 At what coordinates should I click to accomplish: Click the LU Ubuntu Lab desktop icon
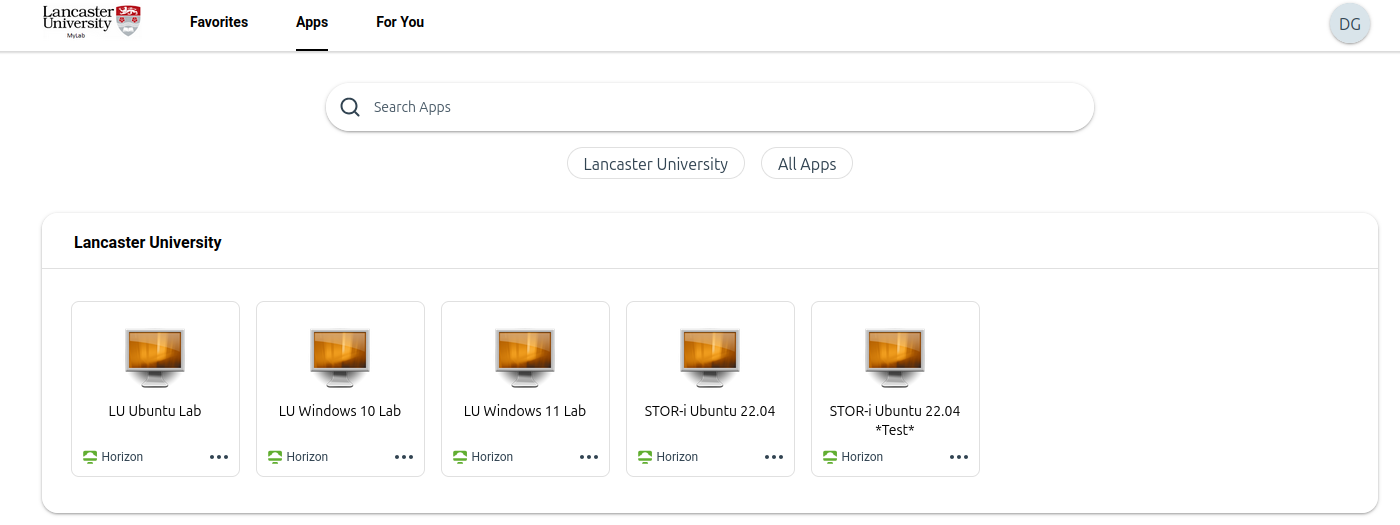(x=155, y=356)
